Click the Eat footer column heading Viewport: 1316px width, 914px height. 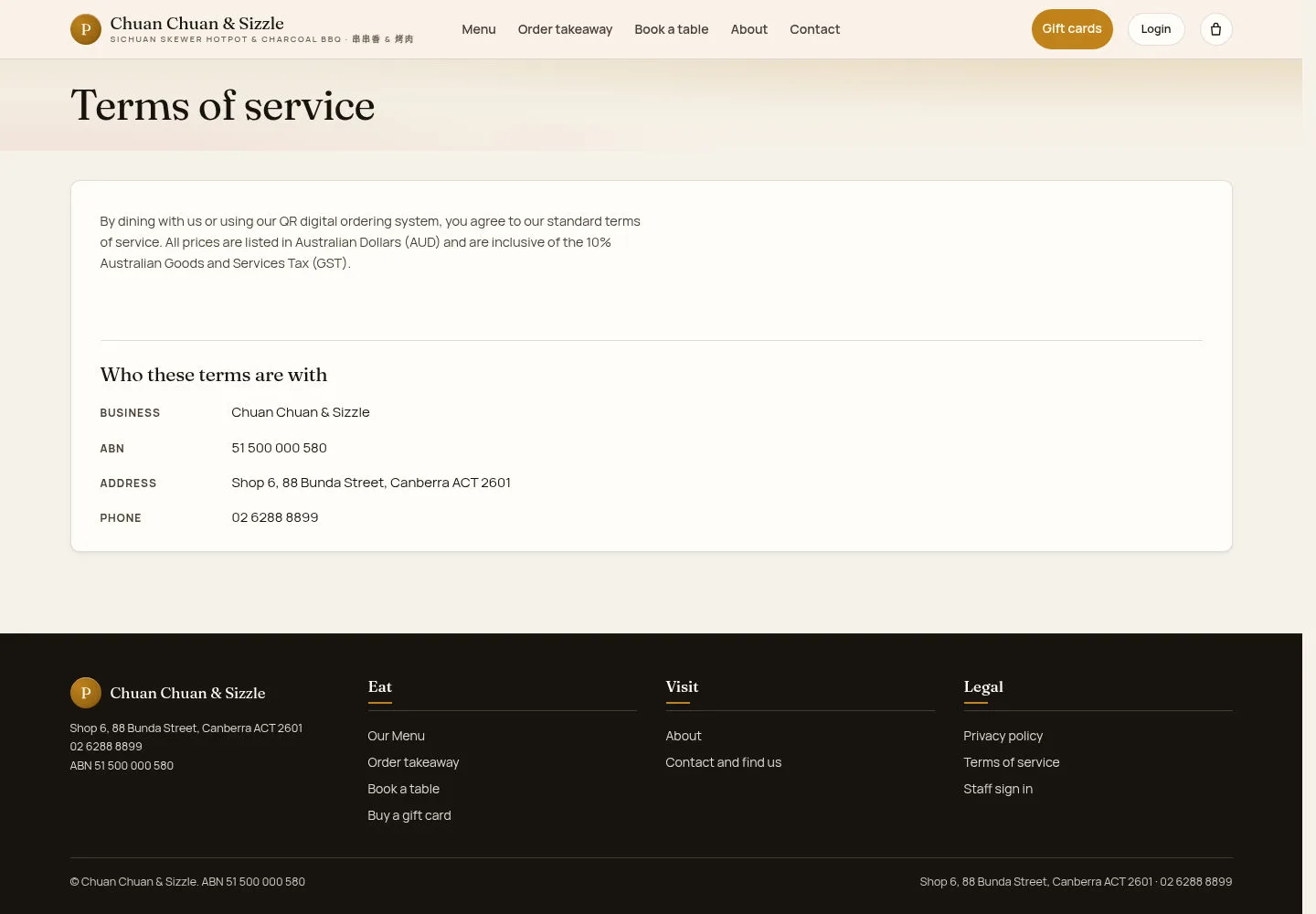click(x=380, y=686)
